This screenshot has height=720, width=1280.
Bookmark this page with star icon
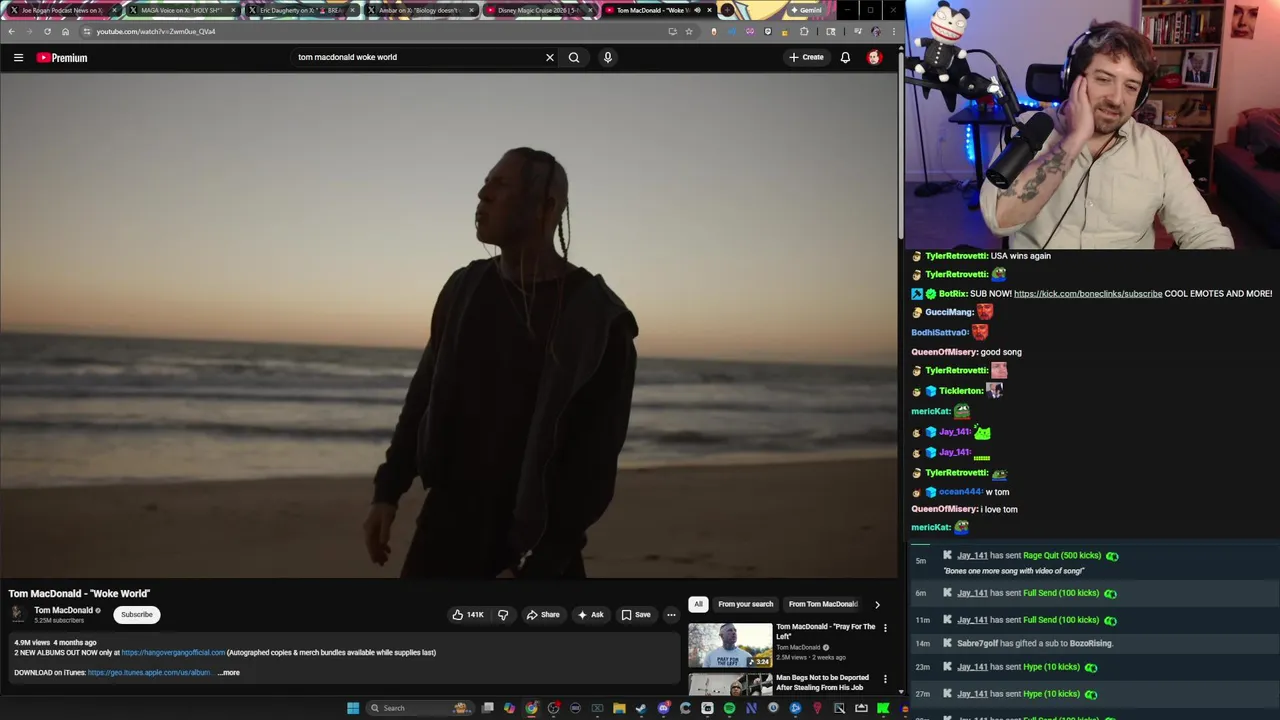688,31
